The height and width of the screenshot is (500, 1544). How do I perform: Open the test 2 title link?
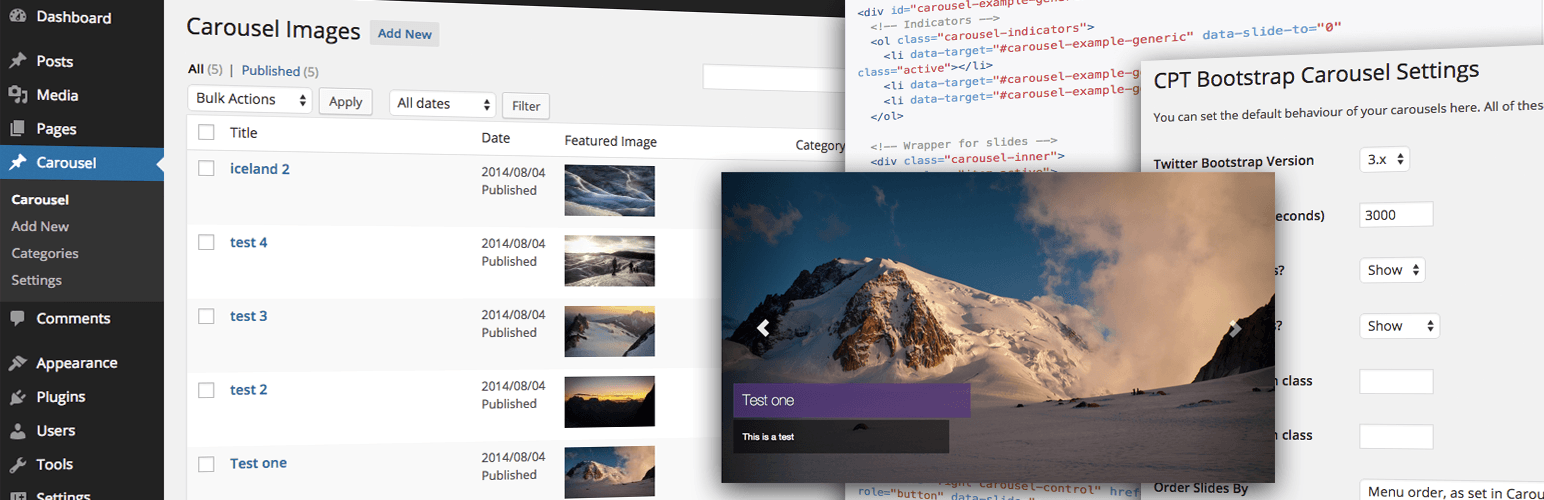click(249, 390)
